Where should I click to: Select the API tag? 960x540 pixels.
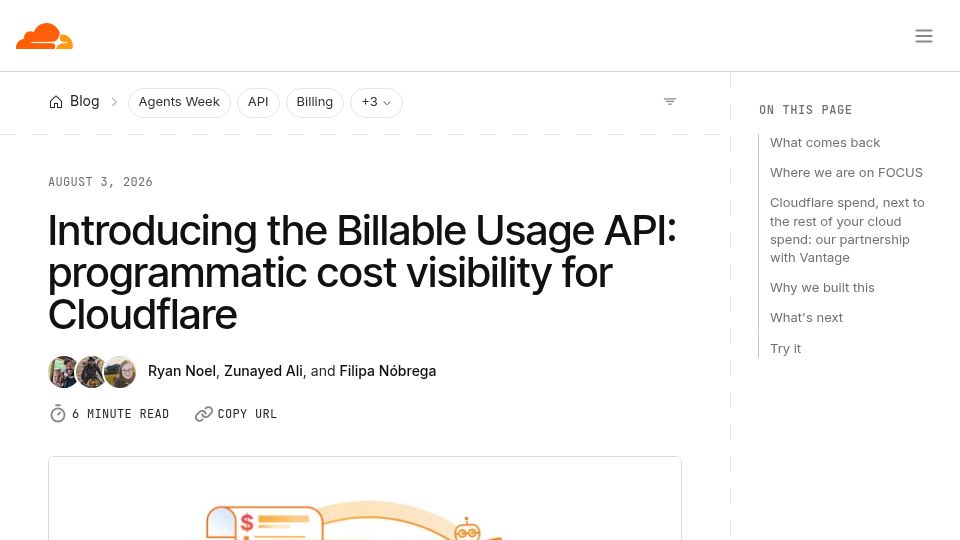pos(258,102)
